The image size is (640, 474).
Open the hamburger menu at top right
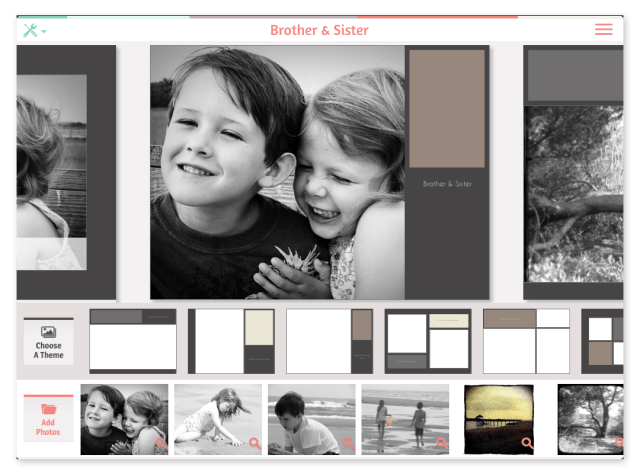(x=604, y=30)
